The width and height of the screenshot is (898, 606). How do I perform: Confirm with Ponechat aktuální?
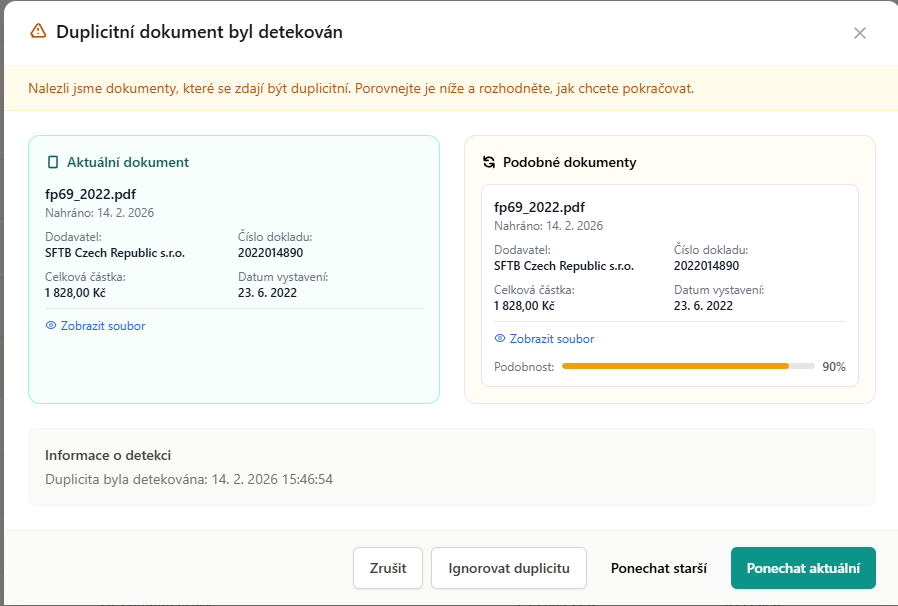[803, 567]
